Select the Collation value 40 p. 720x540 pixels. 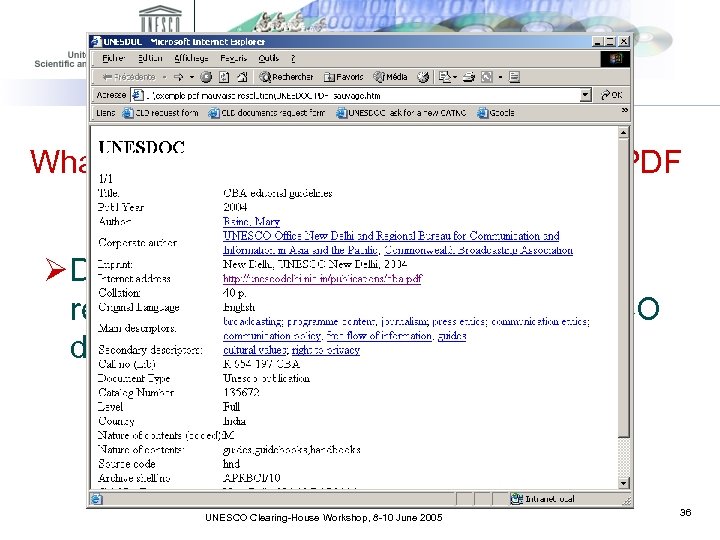click(x=234, y=293)
